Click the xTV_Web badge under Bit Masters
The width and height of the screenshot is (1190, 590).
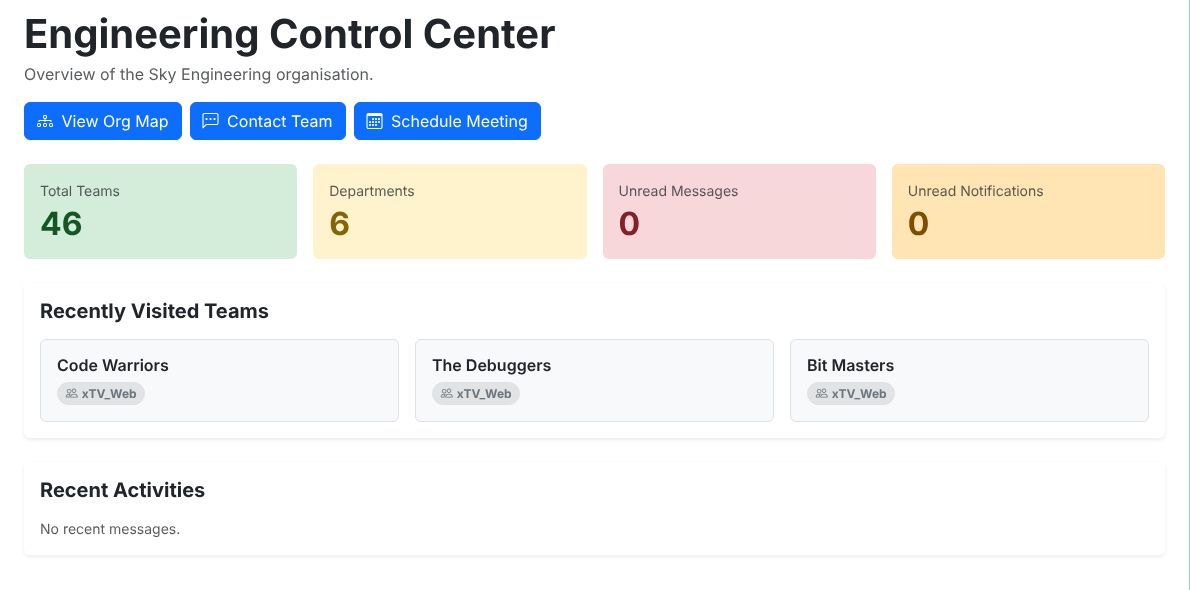pos(851,393)
